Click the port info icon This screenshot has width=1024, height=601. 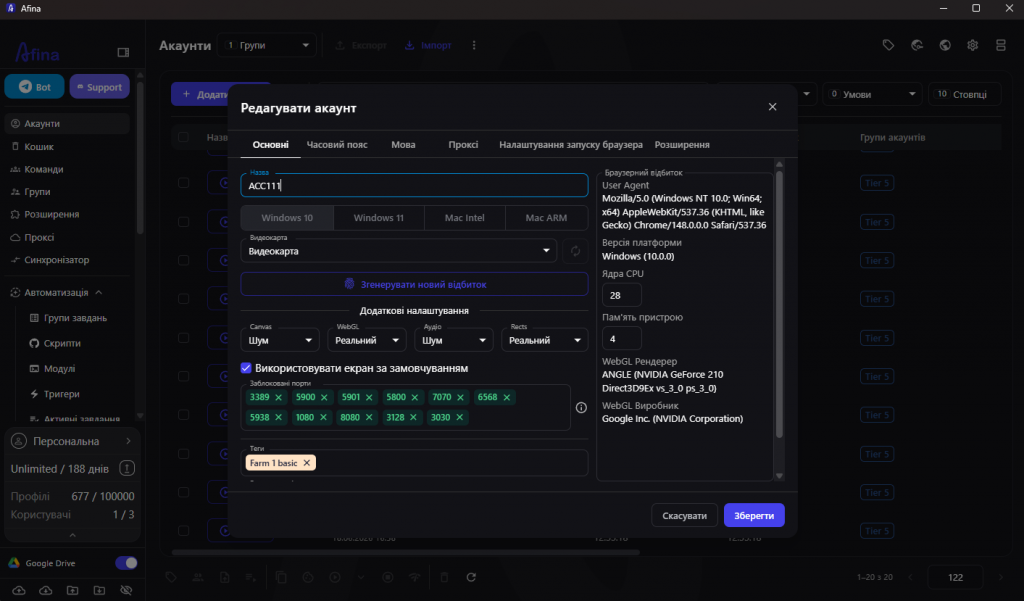581,408
